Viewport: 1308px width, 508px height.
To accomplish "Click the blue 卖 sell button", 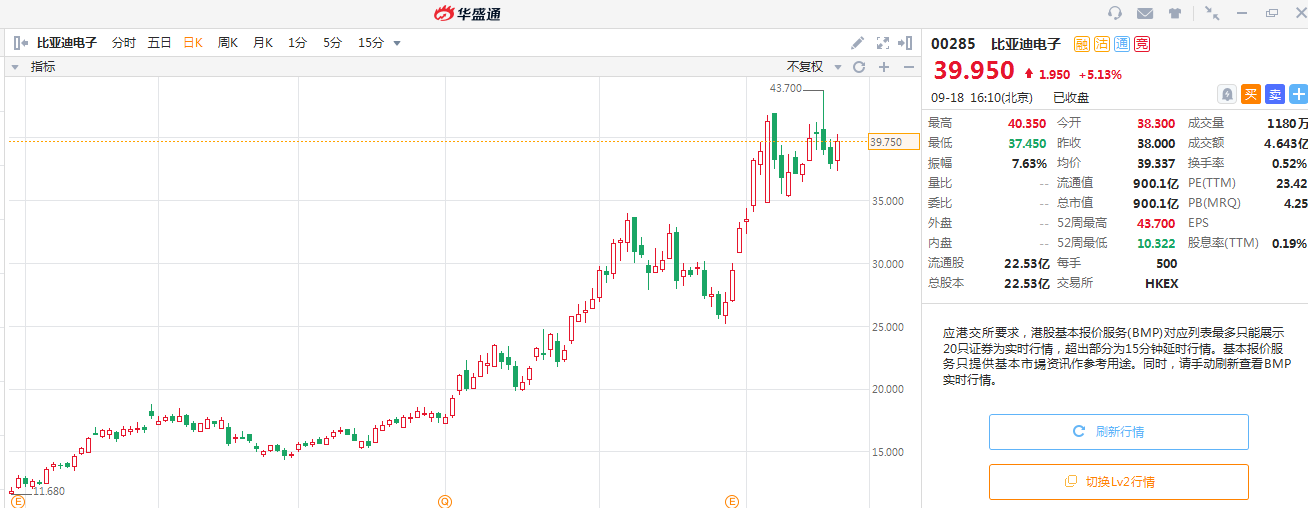I will tap(1274, 94).
